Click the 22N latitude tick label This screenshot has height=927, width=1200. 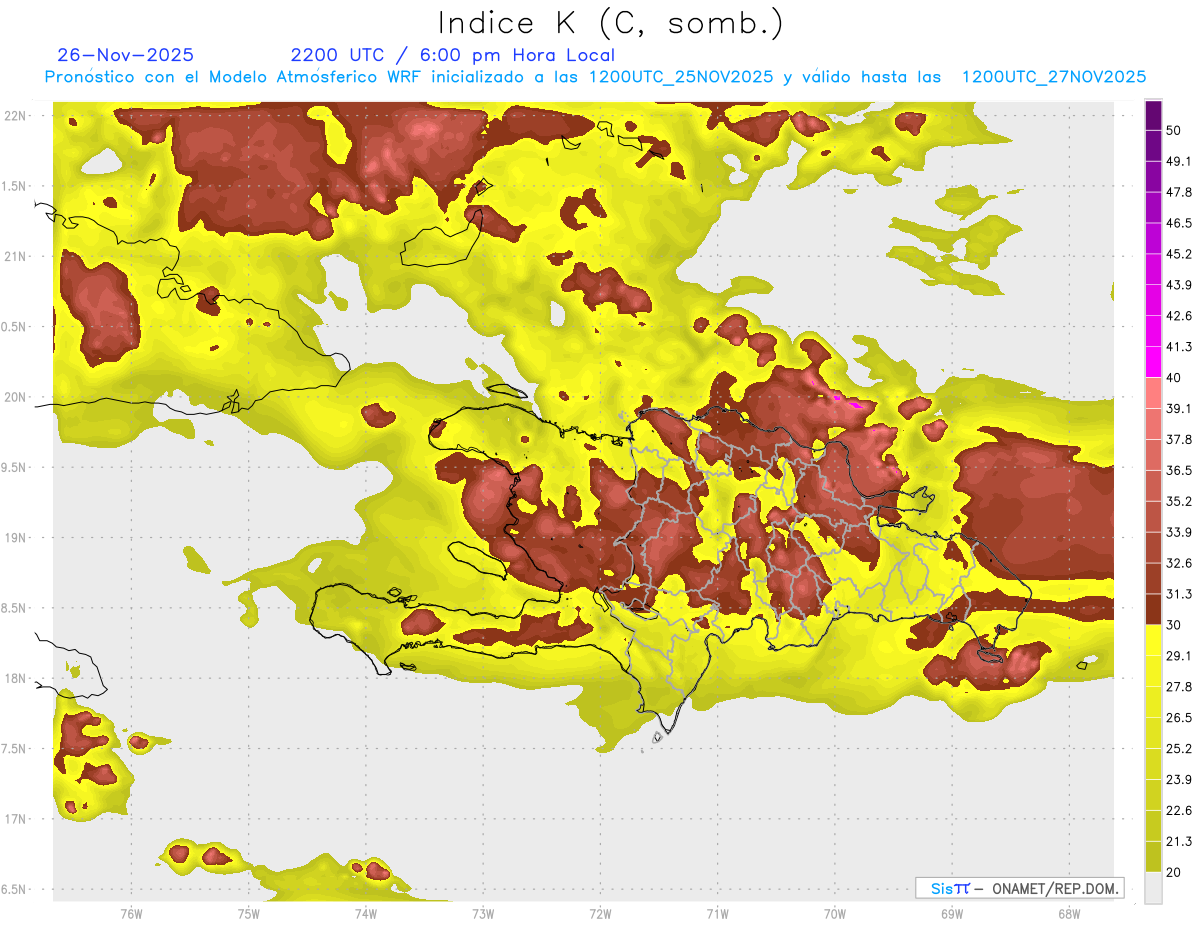(16, 116)
